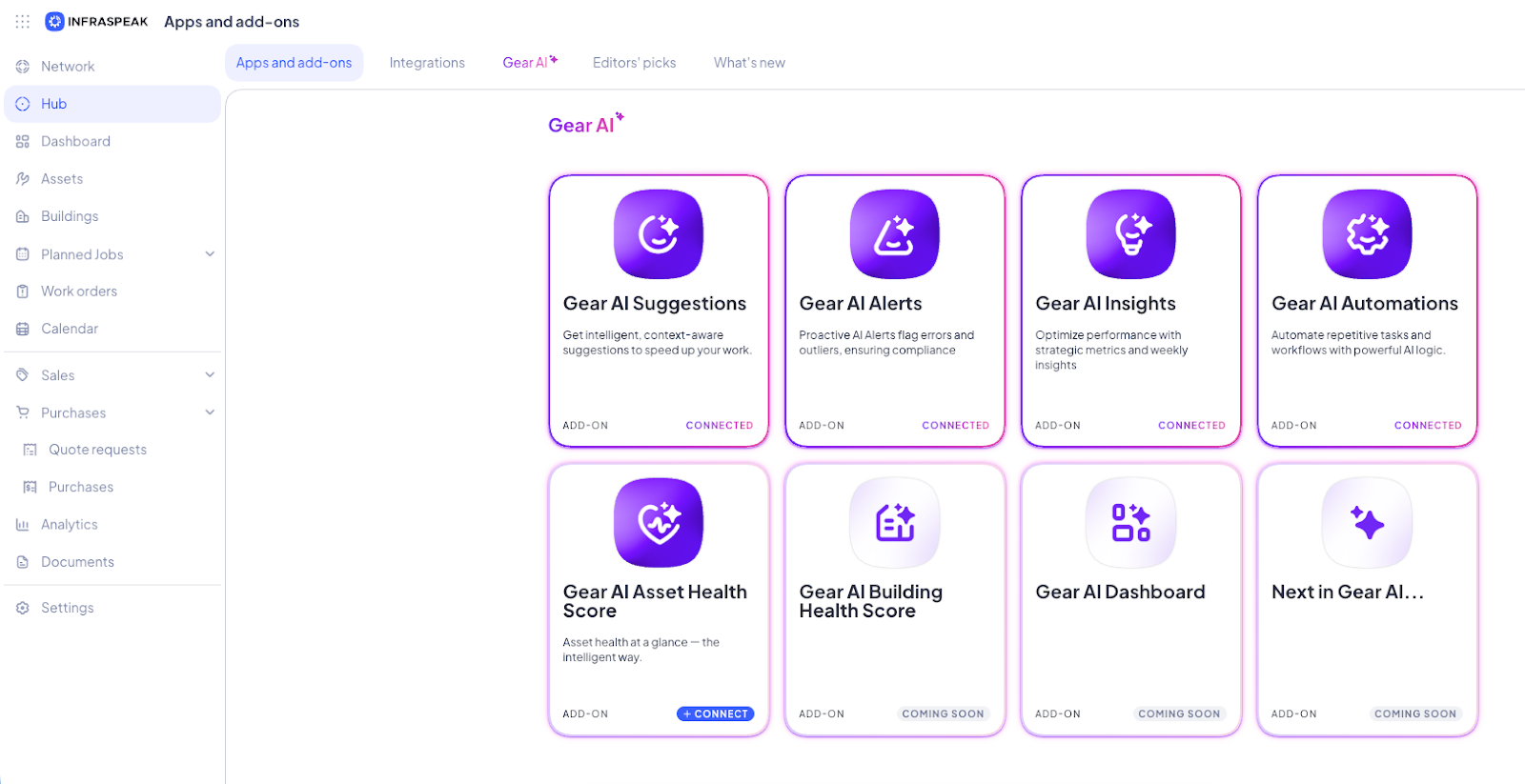Click the Purchases sub-item icon
The width and height of the screenshot is (1525, 784).
point(30,487)
